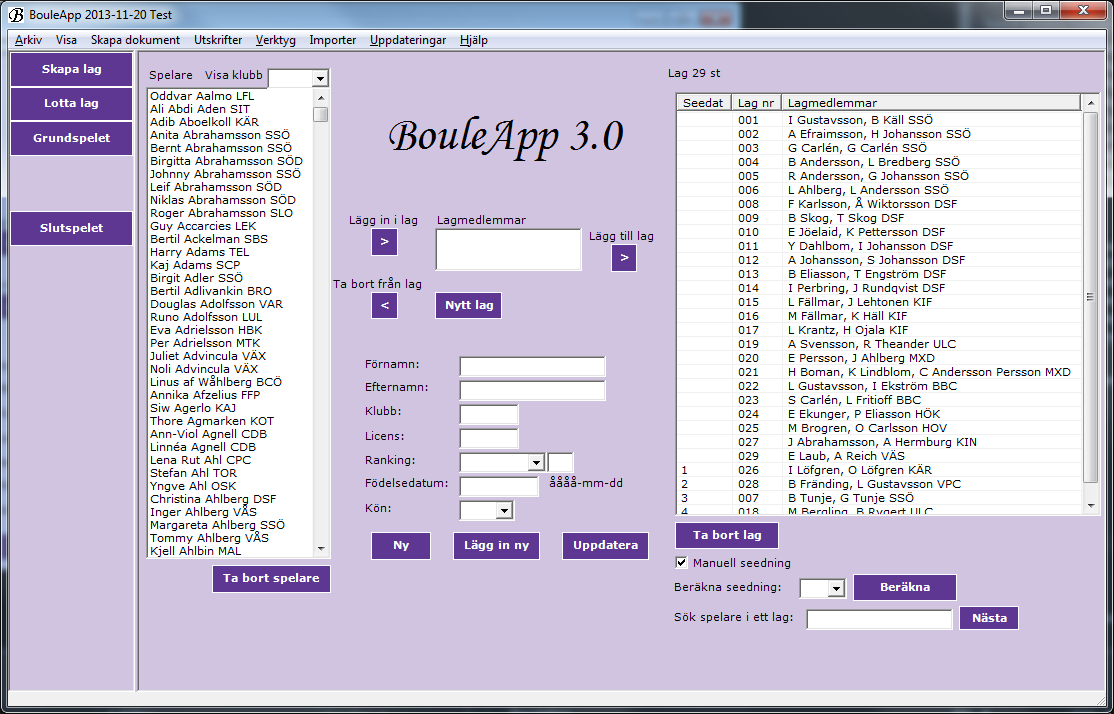Screen dimensions: 1114x714
Task: Click the Seedat column header
Action: click(x=703, y=103)
